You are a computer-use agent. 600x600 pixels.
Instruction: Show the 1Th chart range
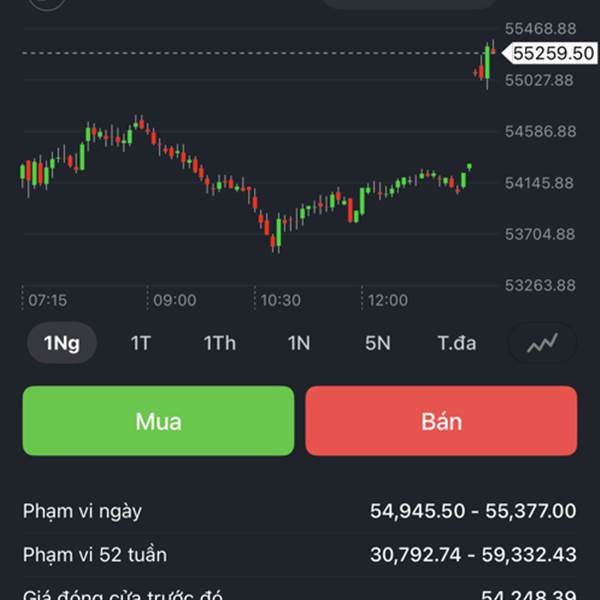point(220,343)
